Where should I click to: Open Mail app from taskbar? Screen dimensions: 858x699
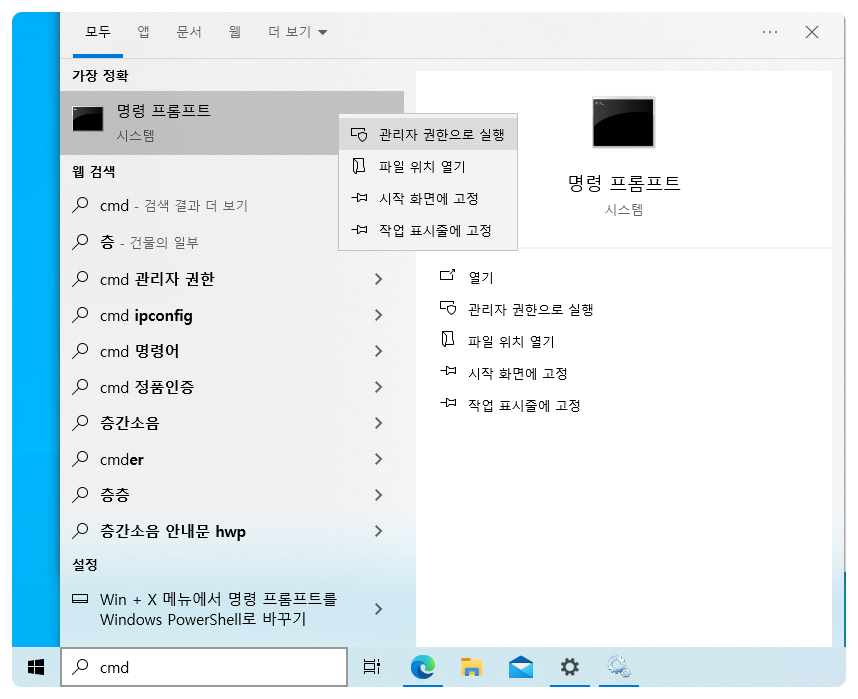(520, 667)
